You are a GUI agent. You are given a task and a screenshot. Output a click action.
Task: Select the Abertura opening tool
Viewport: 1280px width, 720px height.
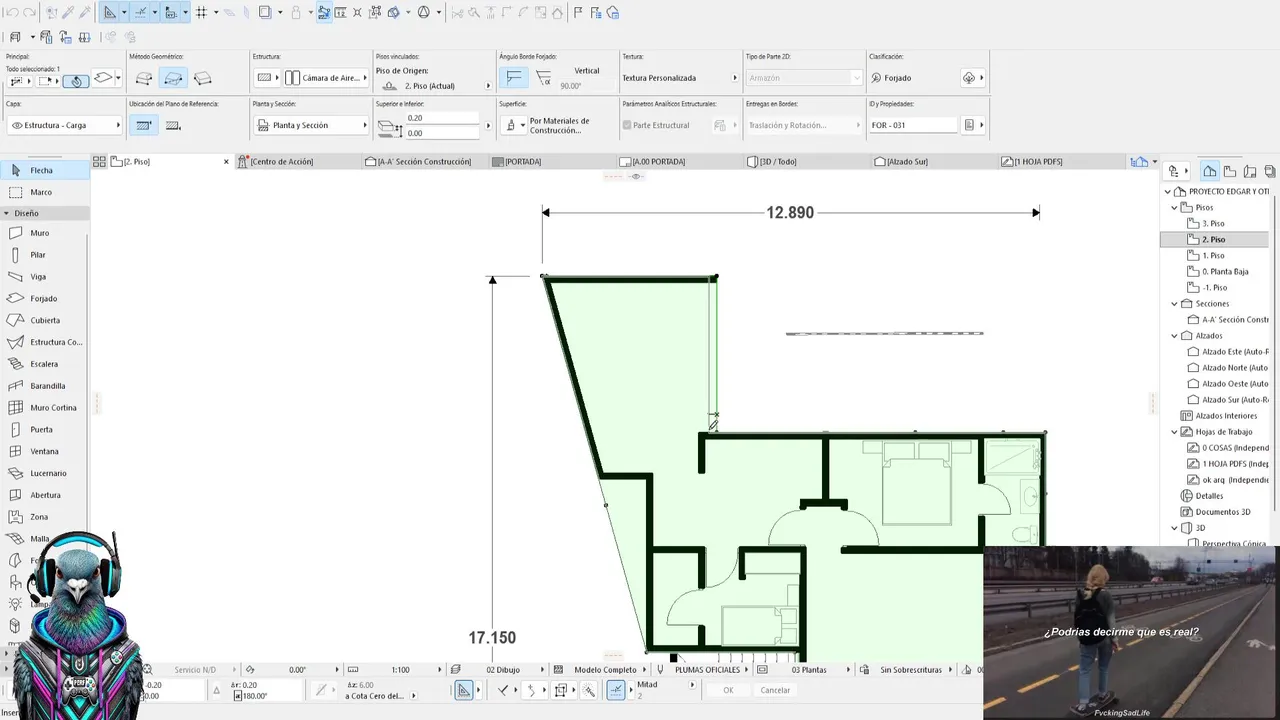coord(45,495)
